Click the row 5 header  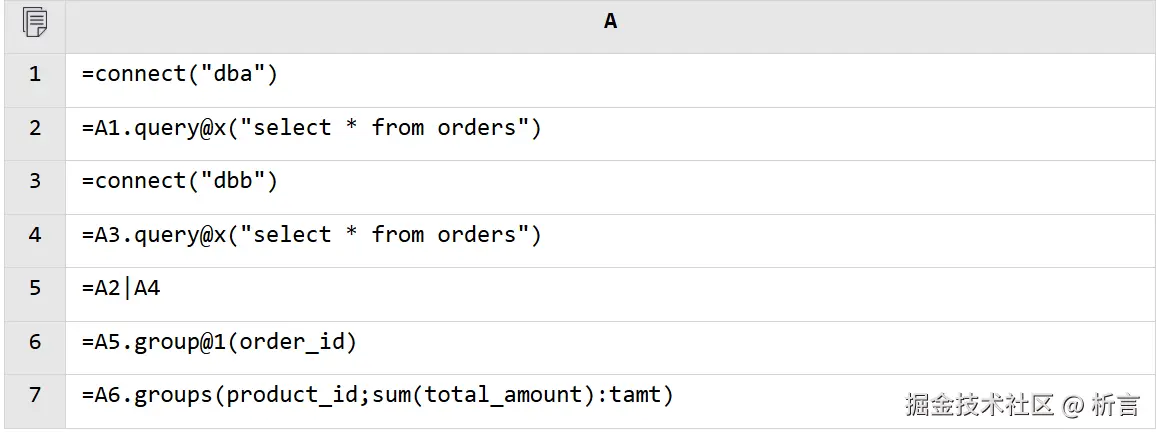point(35,288)
